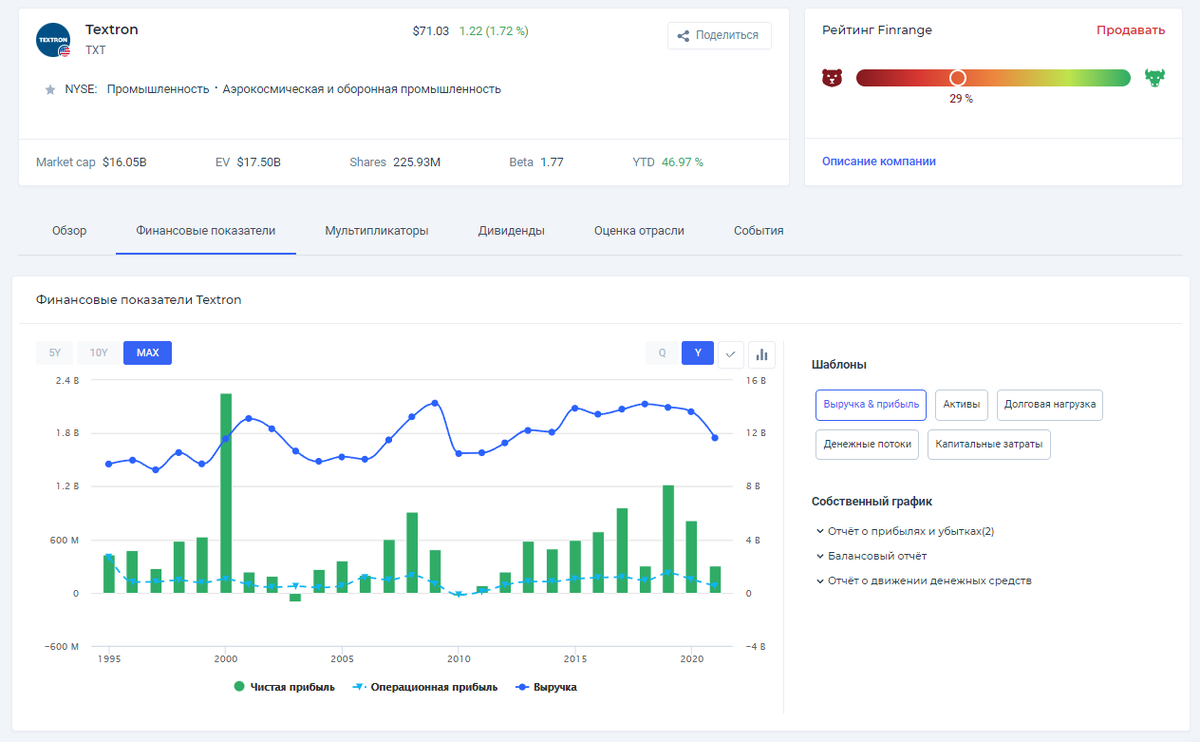Apply the Долговая нагрузка template
This screenshot has width=1200, height=742.
tap(1050, 405)
